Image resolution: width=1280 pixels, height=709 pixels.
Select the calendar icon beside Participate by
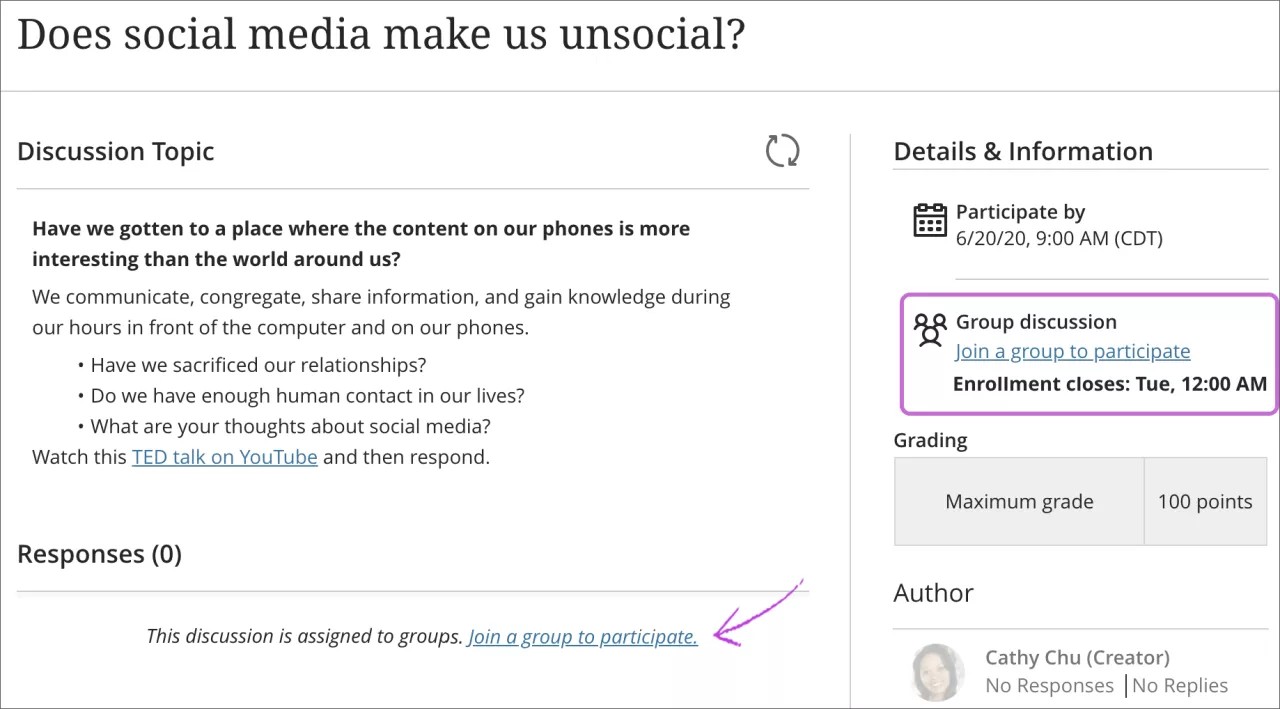pos(930,220)
